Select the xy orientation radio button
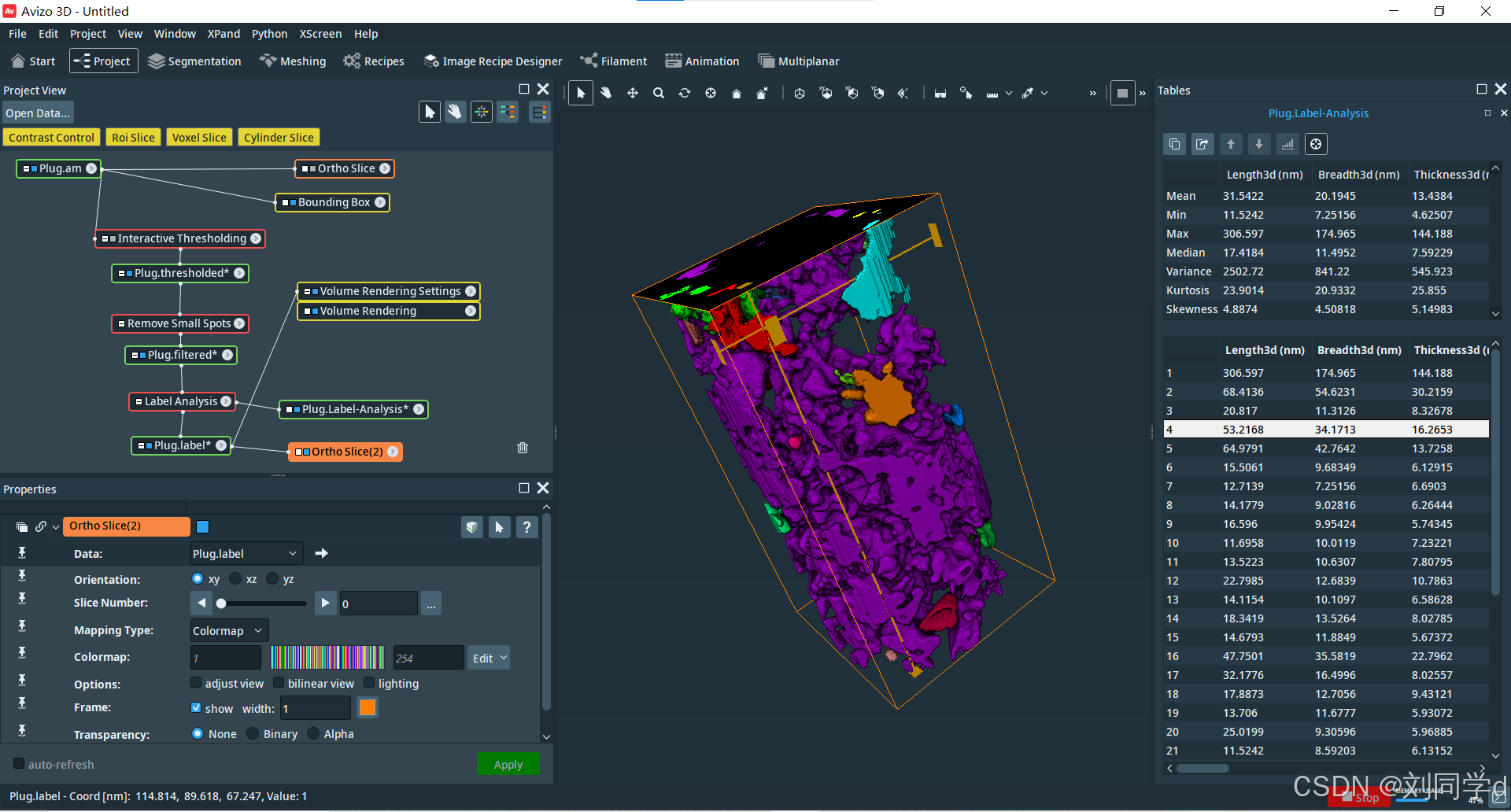 pos(198,578)
